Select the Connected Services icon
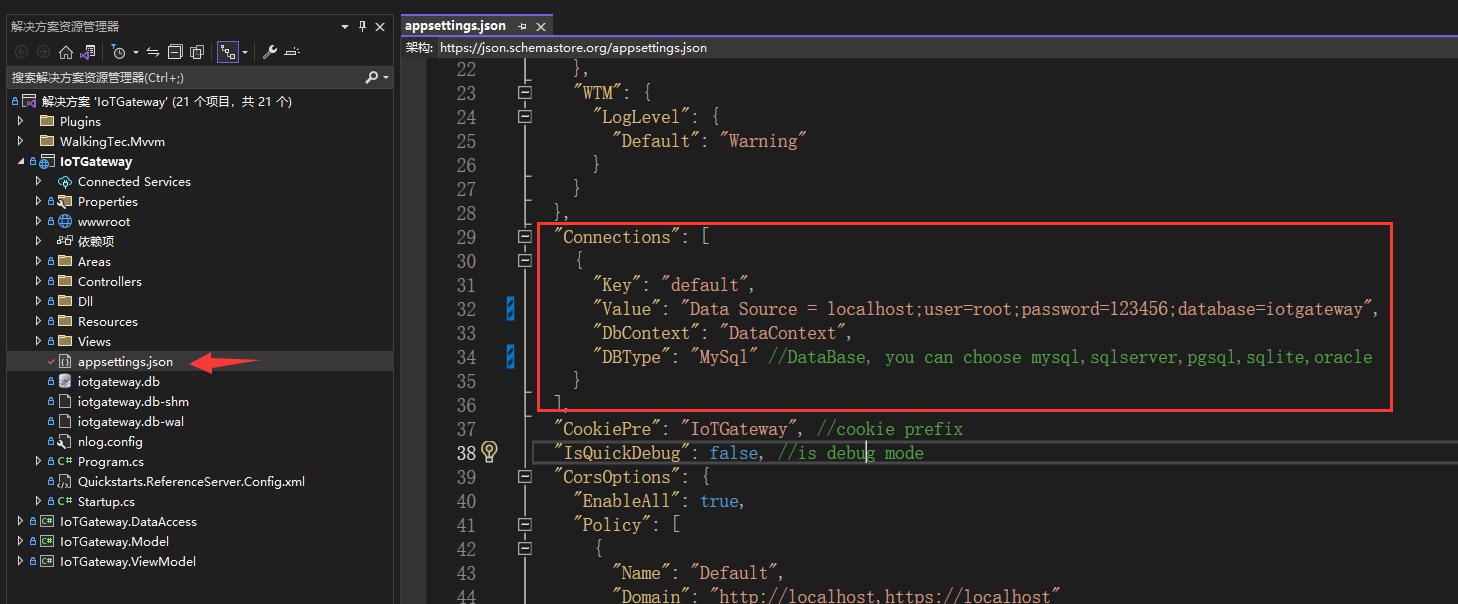1458x604 pixels. [65, 181]
